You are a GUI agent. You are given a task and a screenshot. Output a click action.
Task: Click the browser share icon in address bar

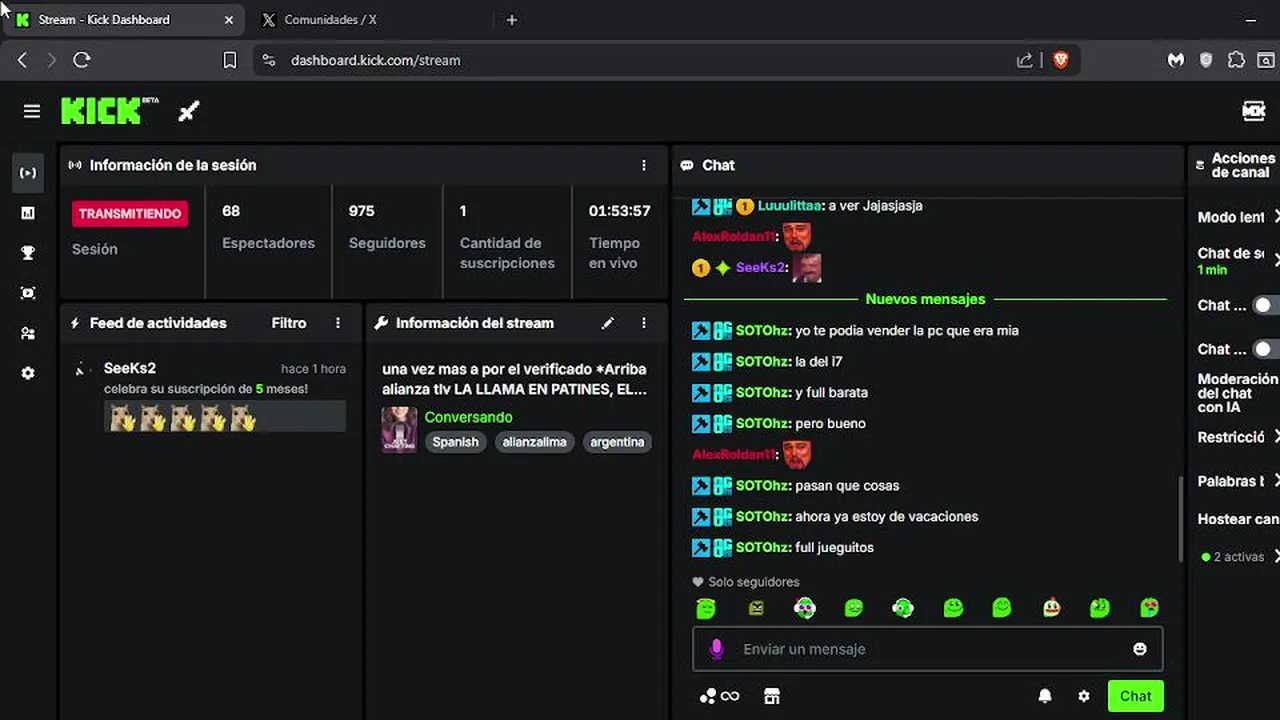click(1025, 60)
